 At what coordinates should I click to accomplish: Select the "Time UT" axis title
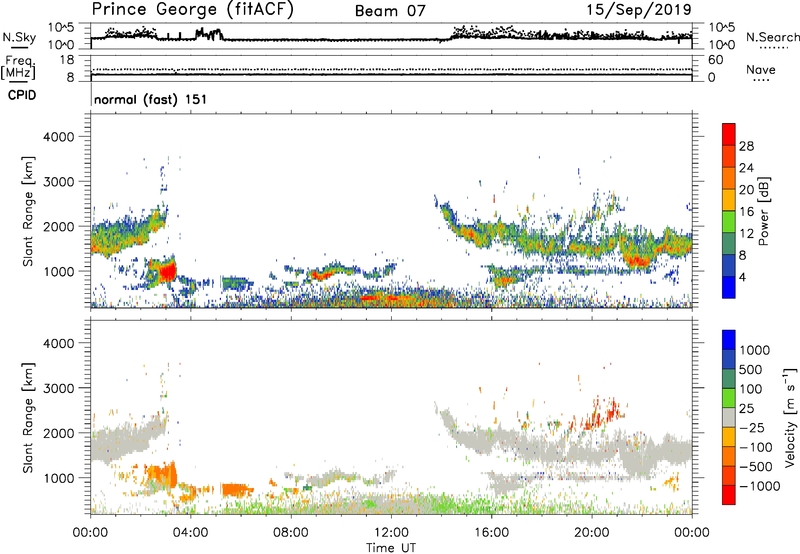[x=391, y=548]
